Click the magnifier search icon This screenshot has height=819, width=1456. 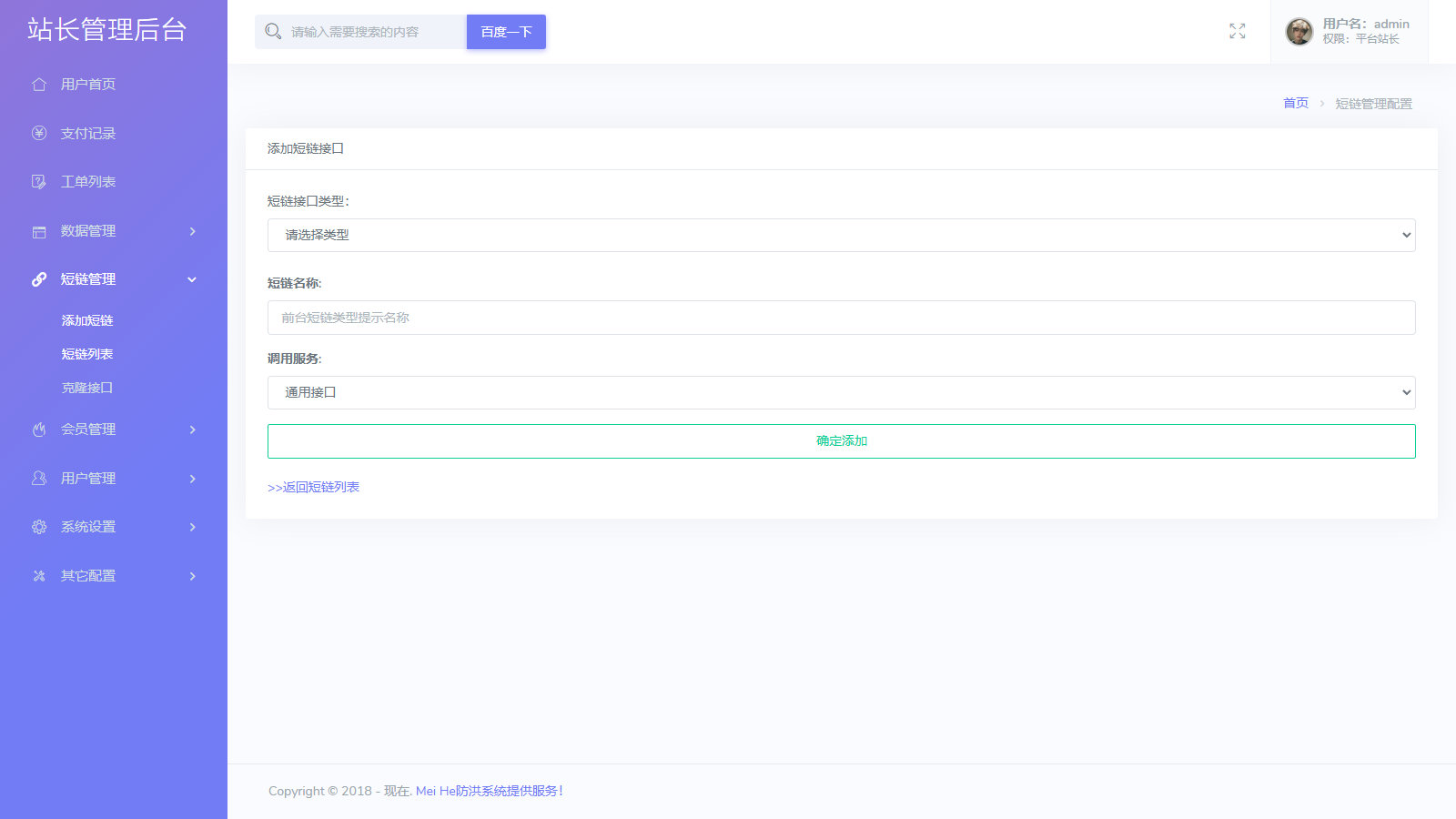click(273, 32)
